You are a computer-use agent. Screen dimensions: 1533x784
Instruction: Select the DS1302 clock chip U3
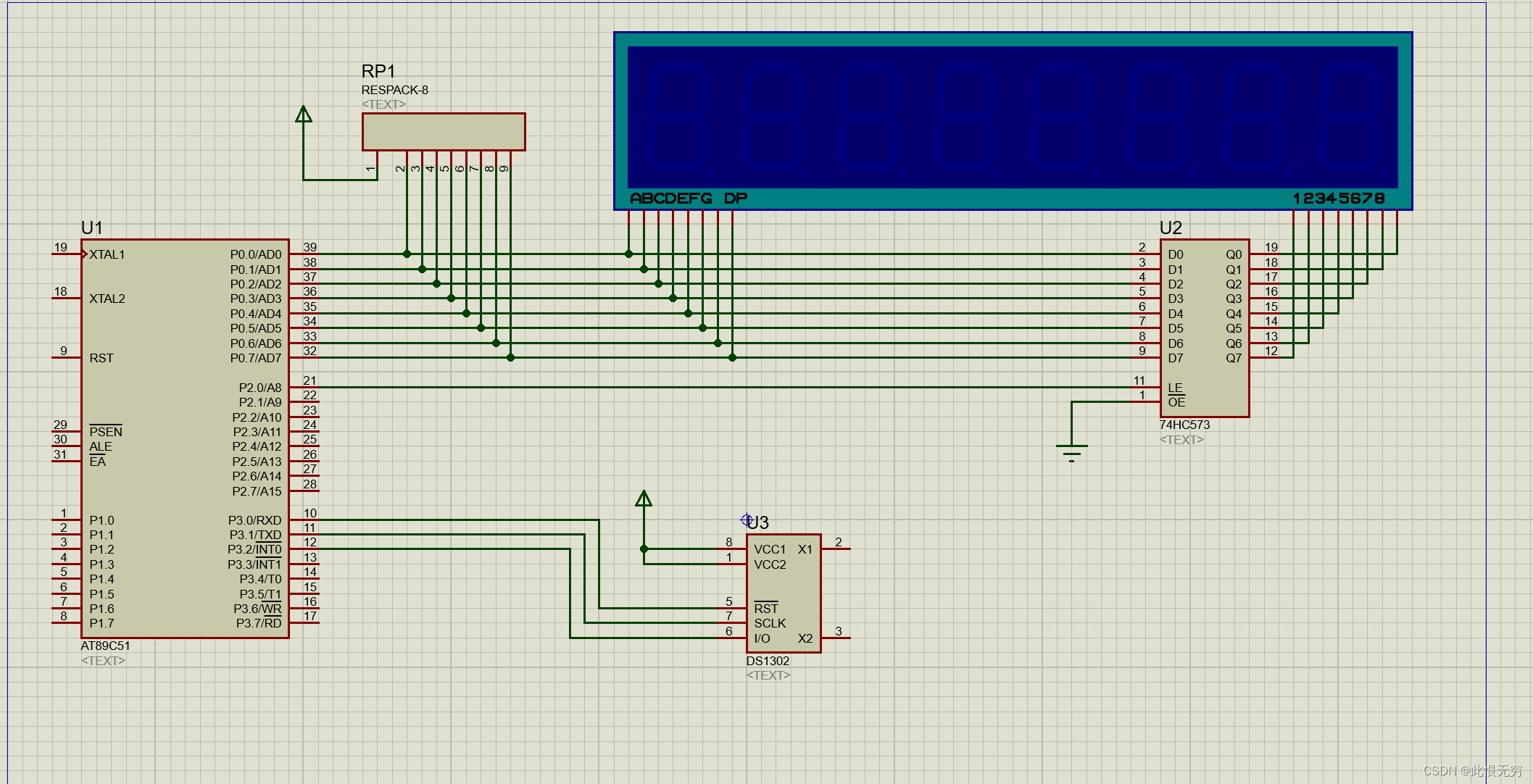[783, 593]
